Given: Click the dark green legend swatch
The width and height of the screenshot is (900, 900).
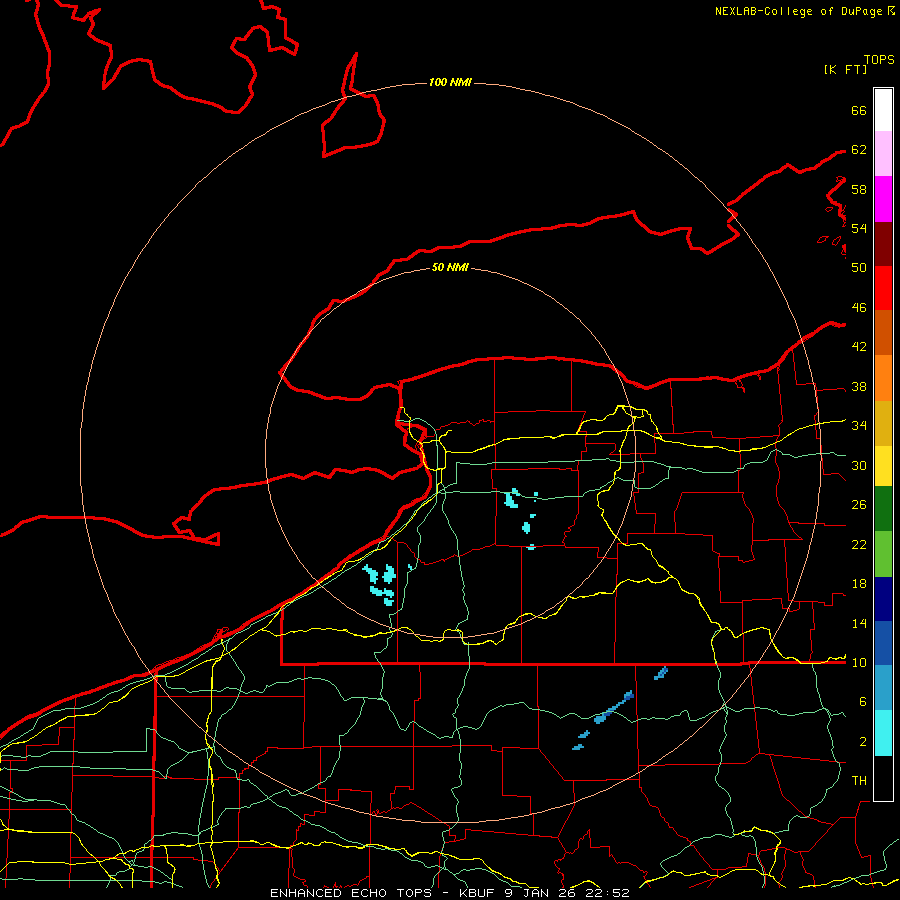Looking at the screenshot, I should (883, 509).
